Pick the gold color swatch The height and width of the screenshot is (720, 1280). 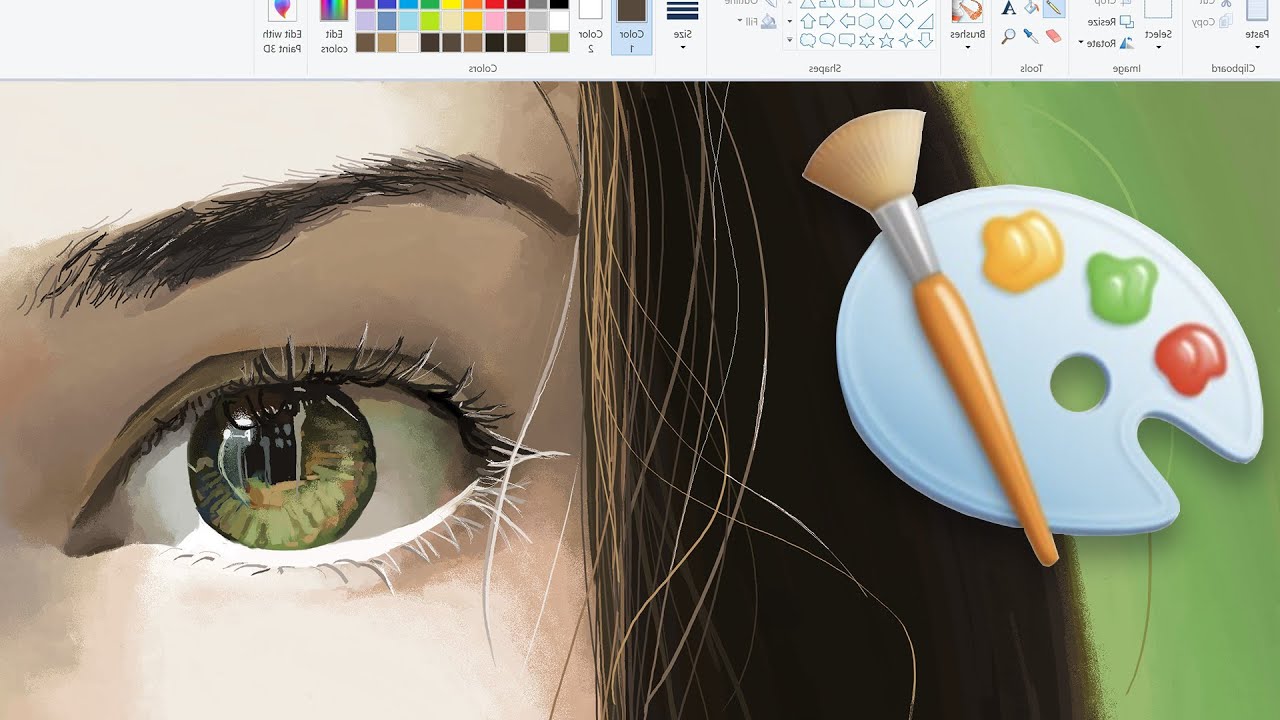point(473,21)
